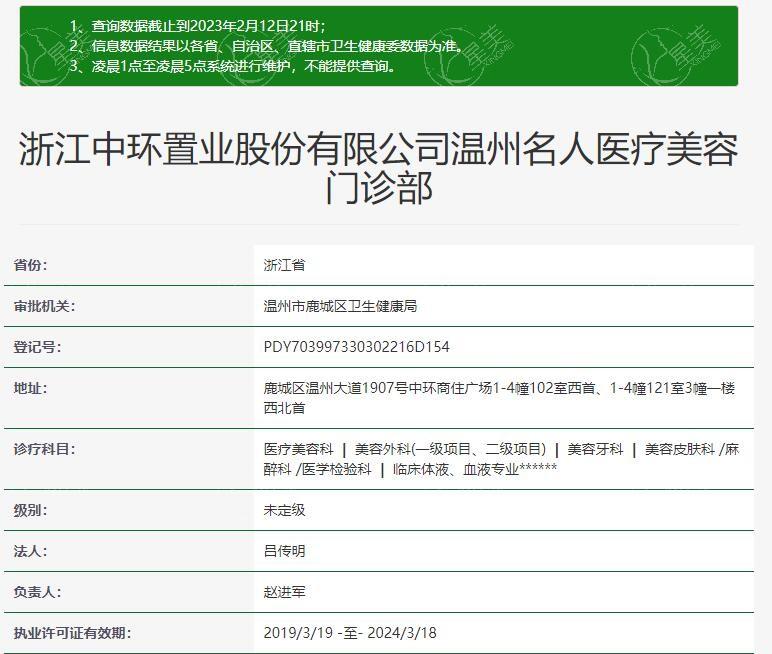
Task: Select the notice line 查询数据截止到2023年2月12日21时
Action: tap(197, 26)
